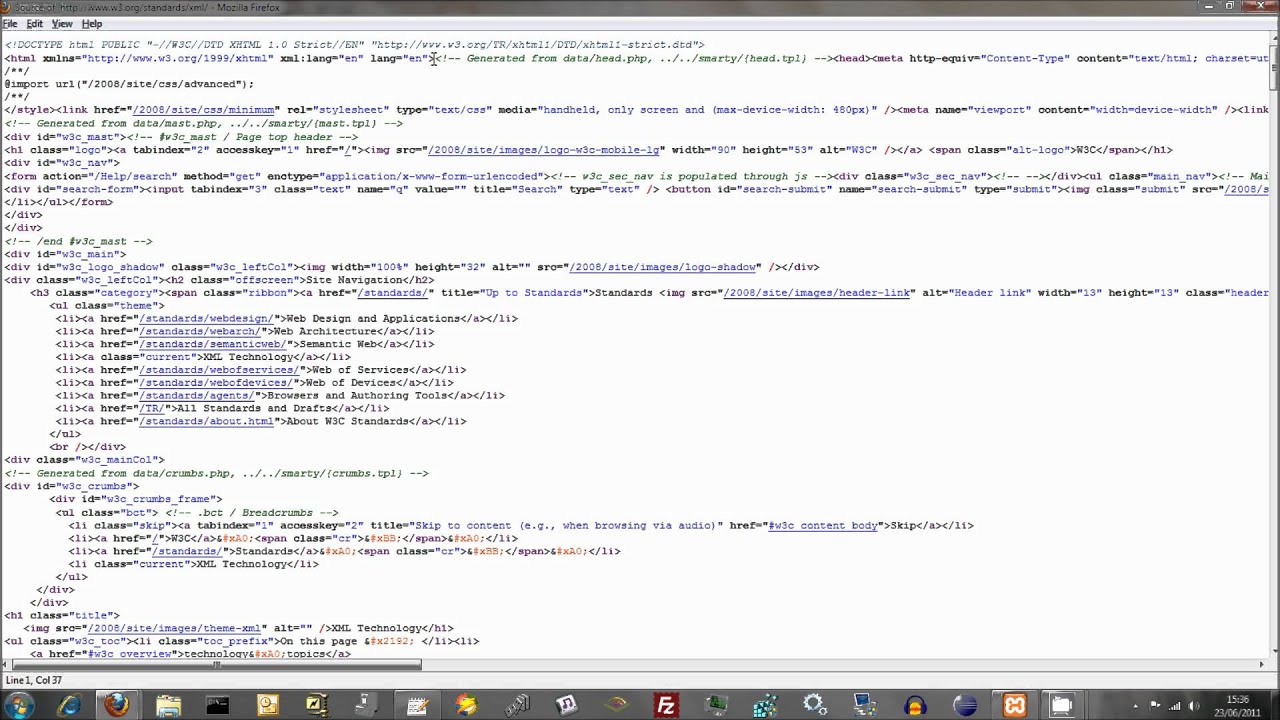Follow the /standards/webofdevices/ href link
Viewport: 1280px width, 720px height.
click(x=216, y=383)
